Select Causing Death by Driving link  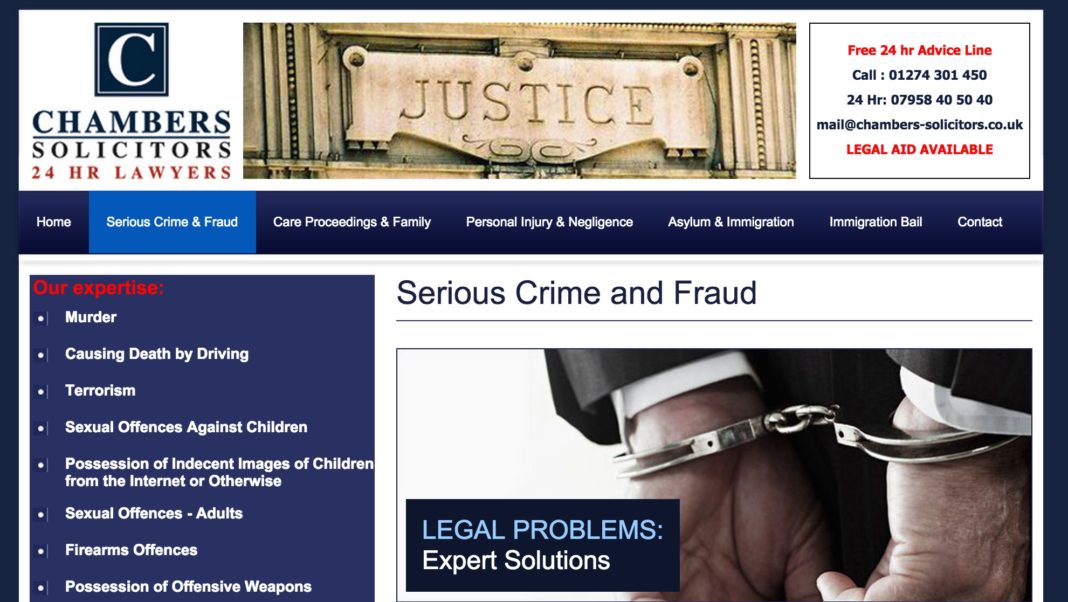point(157,354)
